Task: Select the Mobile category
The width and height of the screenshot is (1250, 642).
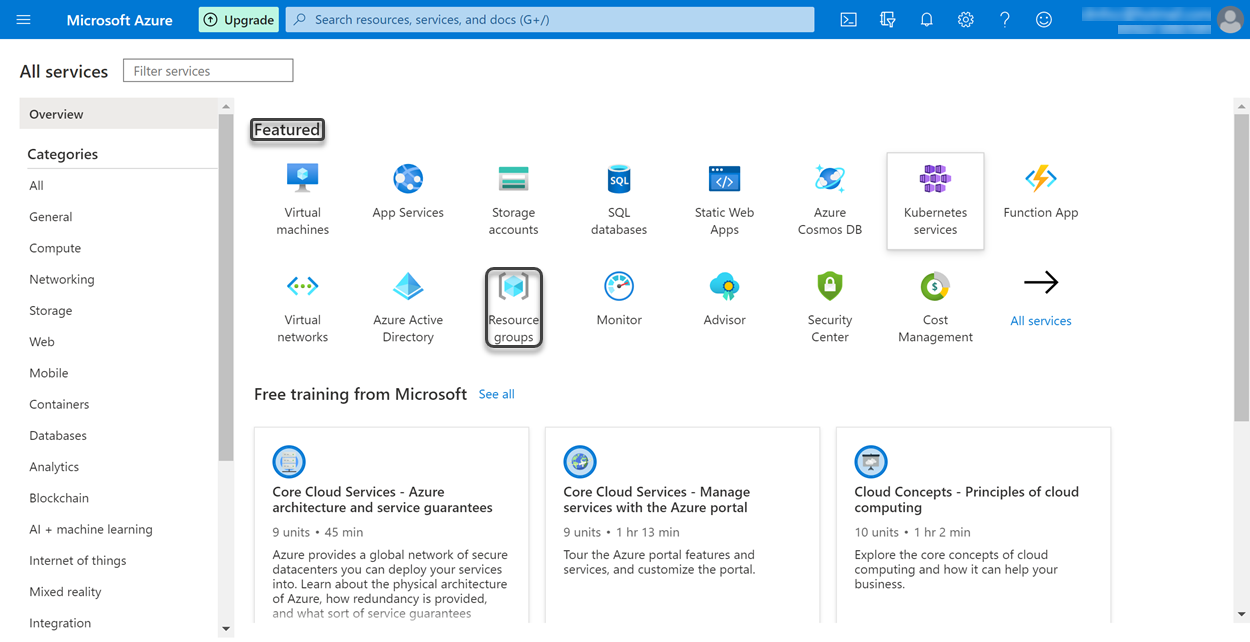Action: [x=48, y=373]
